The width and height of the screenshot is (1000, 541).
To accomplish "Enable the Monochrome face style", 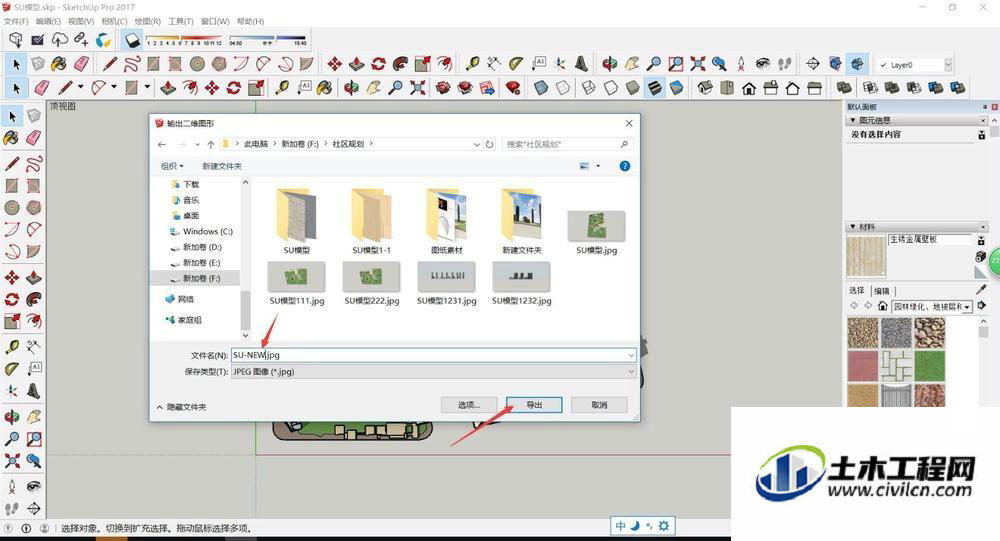I will click(676, 87).
